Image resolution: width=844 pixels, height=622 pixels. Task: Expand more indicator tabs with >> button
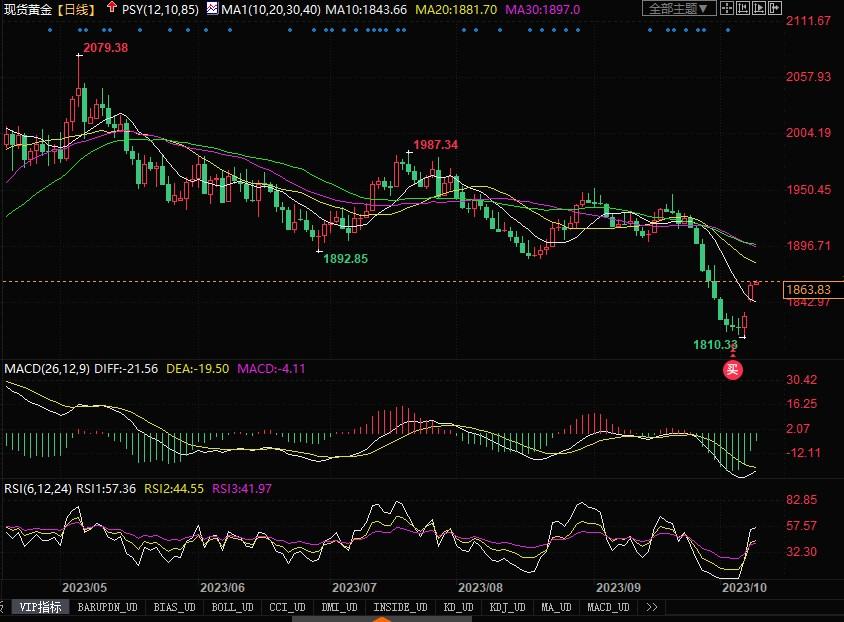click(x=652, y=607)
